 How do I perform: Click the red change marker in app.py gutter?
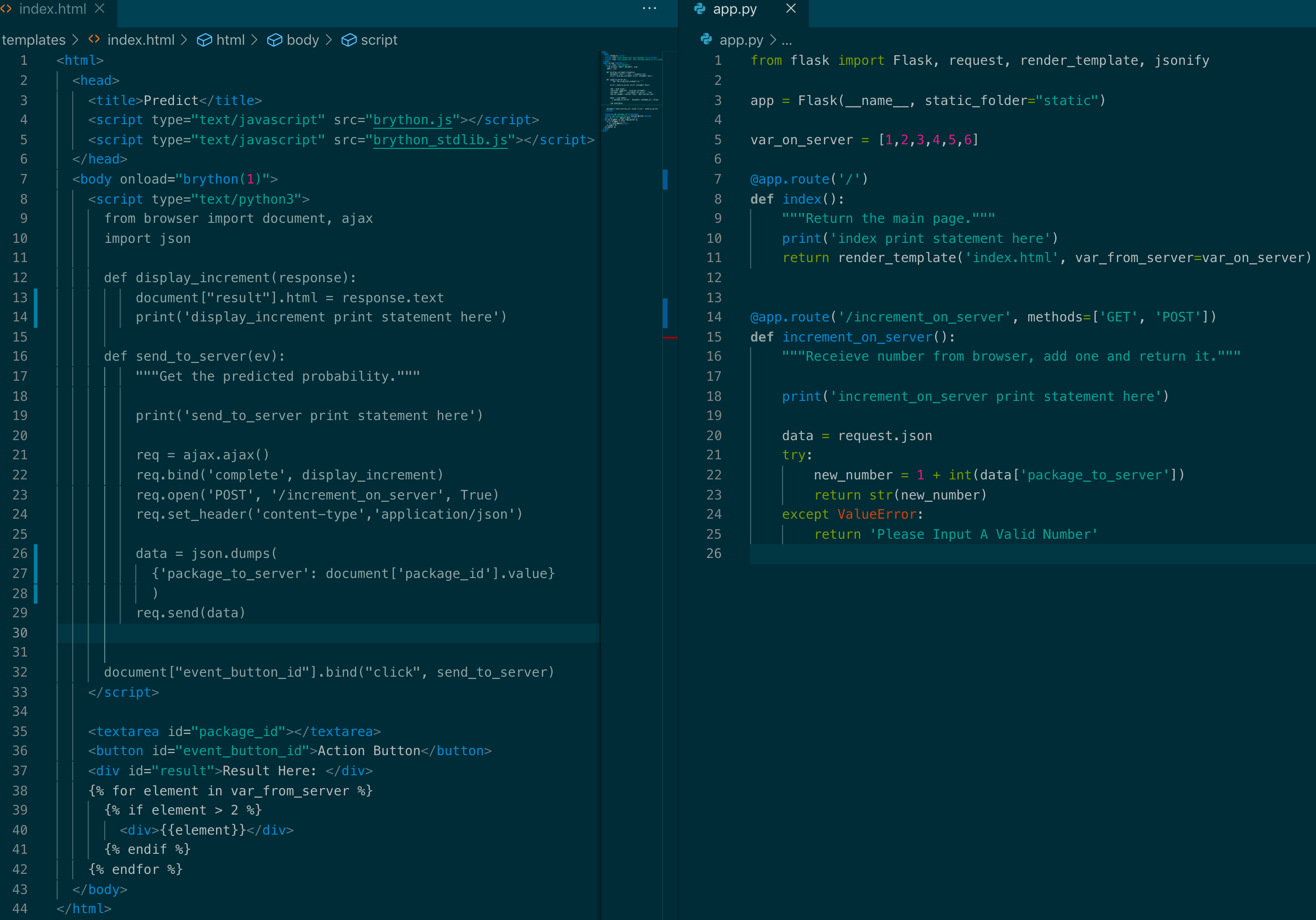671,338
